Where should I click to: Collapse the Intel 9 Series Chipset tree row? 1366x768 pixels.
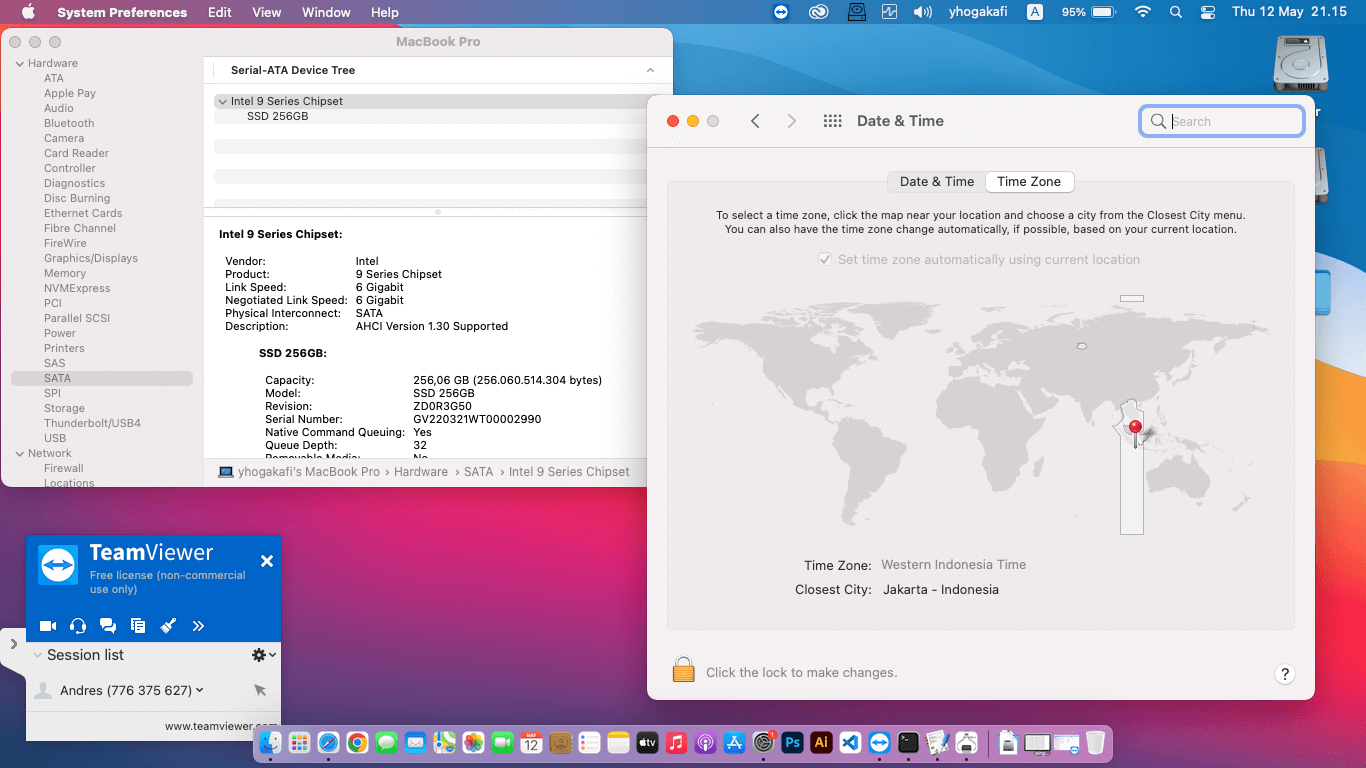[x=222, y=101]
